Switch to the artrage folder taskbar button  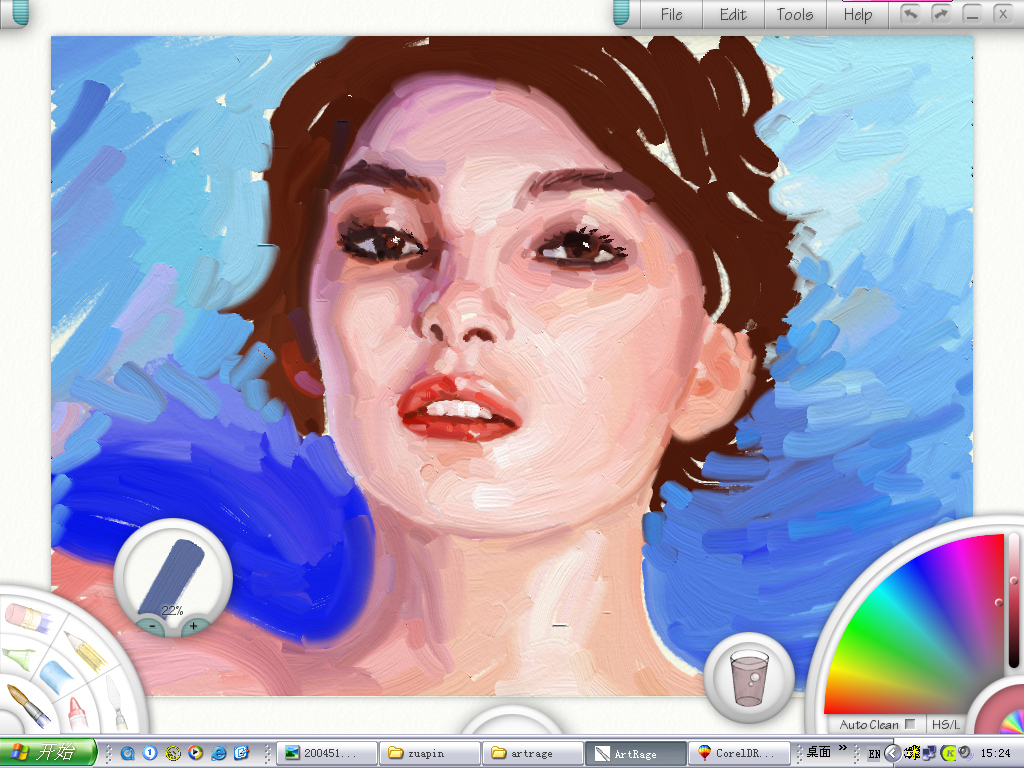coord(533,753)
